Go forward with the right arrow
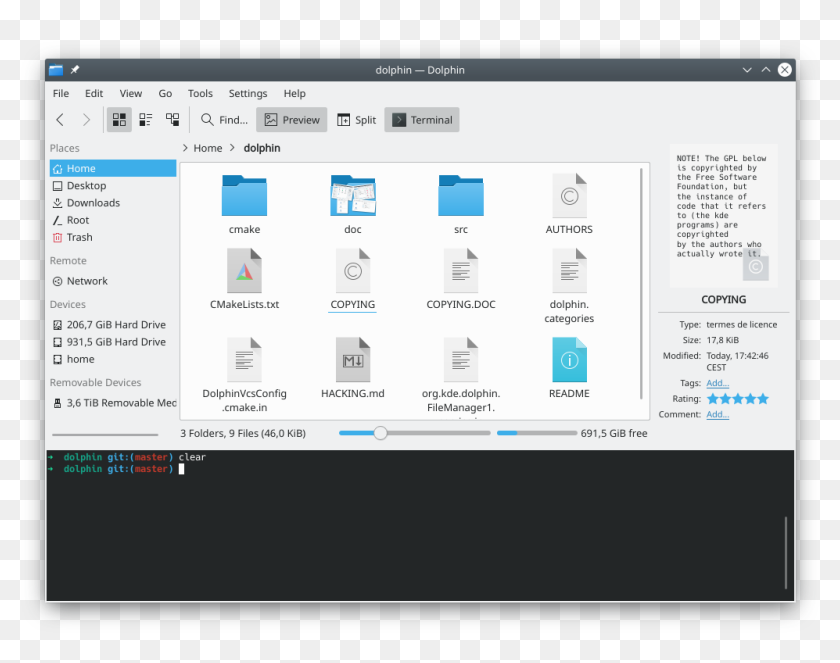 [86, 120]
